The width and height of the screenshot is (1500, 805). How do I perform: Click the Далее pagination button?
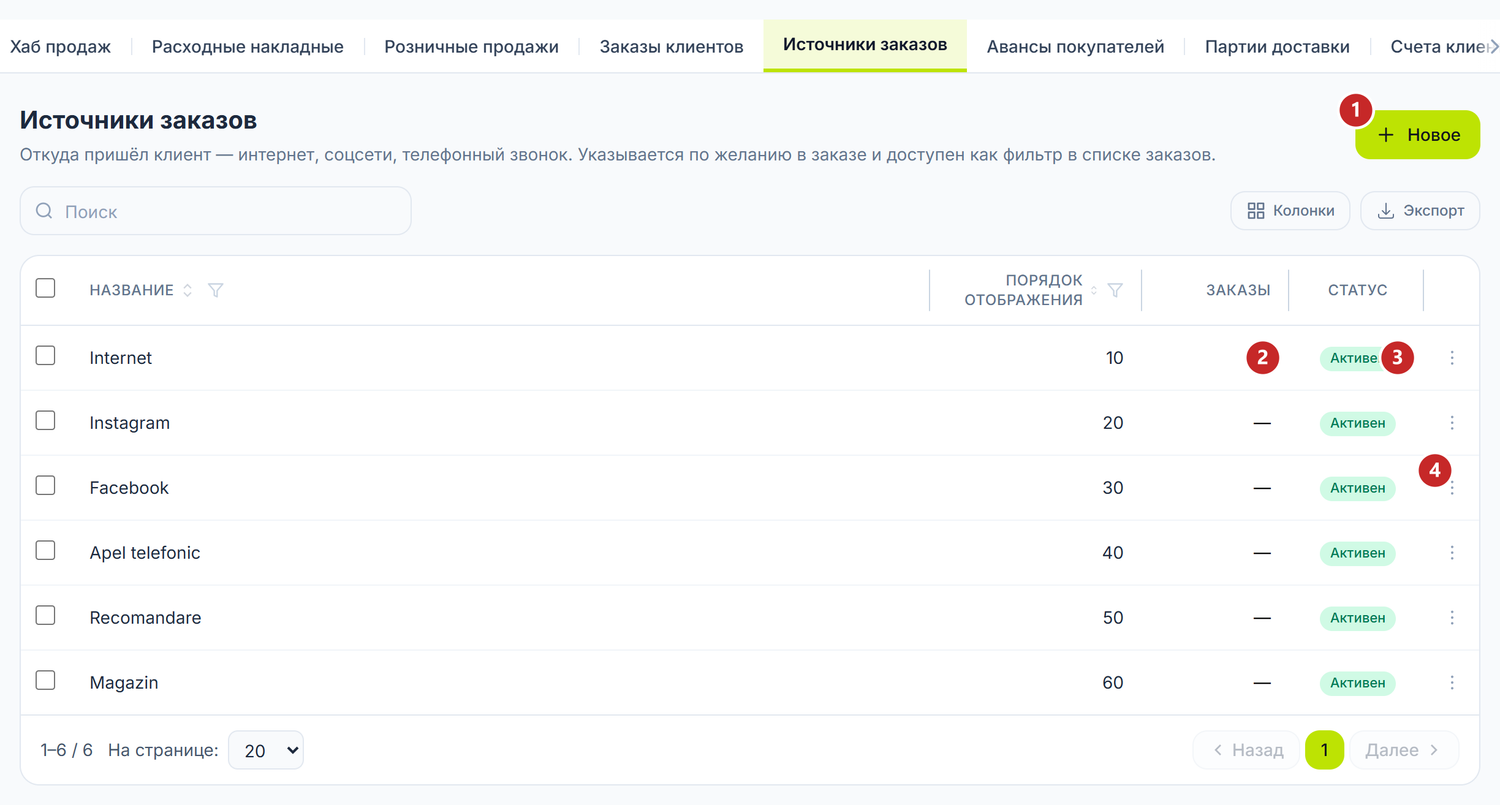click(1404, 750)
